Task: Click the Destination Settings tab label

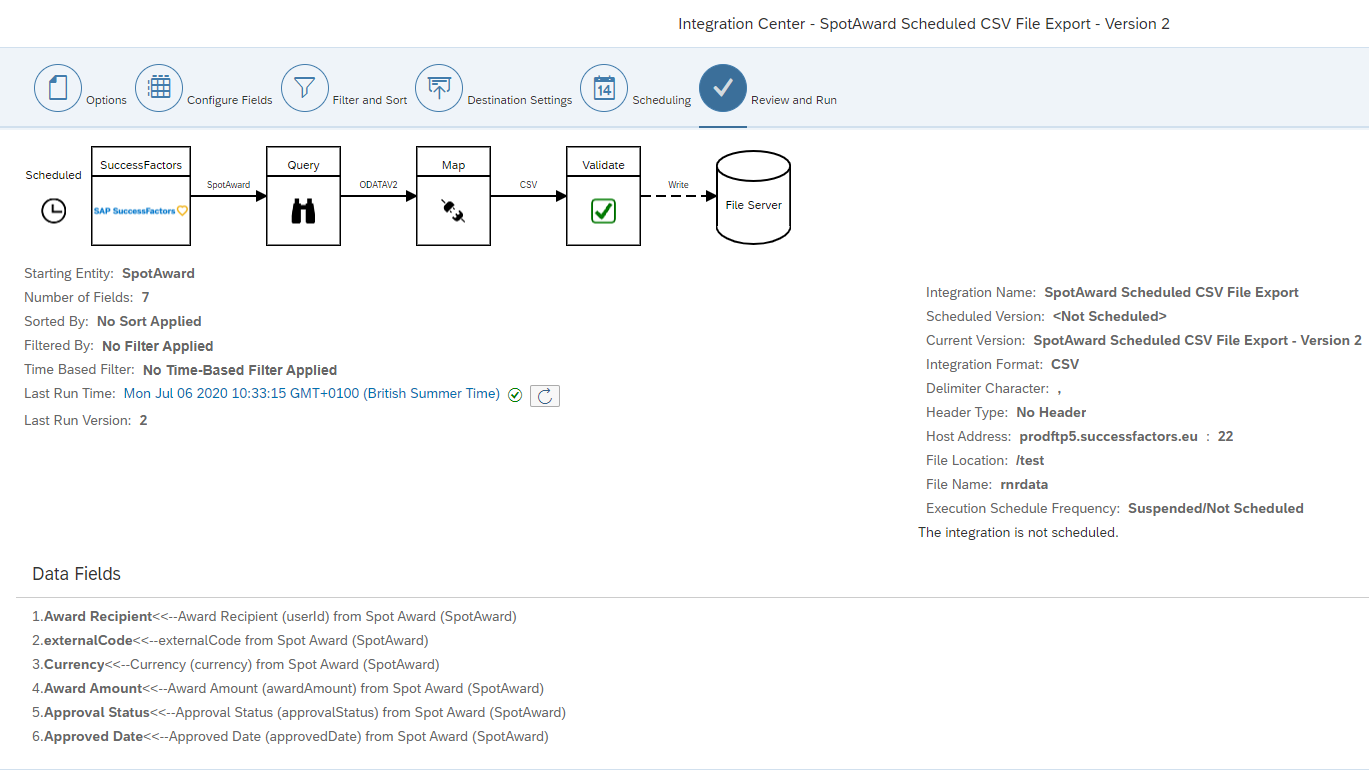Action: 520,100
